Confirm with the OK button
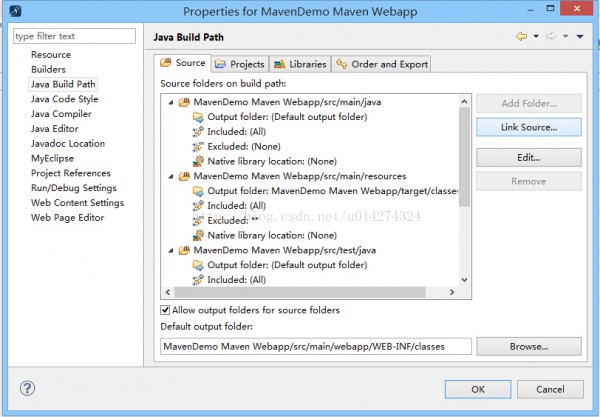 point(478,389)
